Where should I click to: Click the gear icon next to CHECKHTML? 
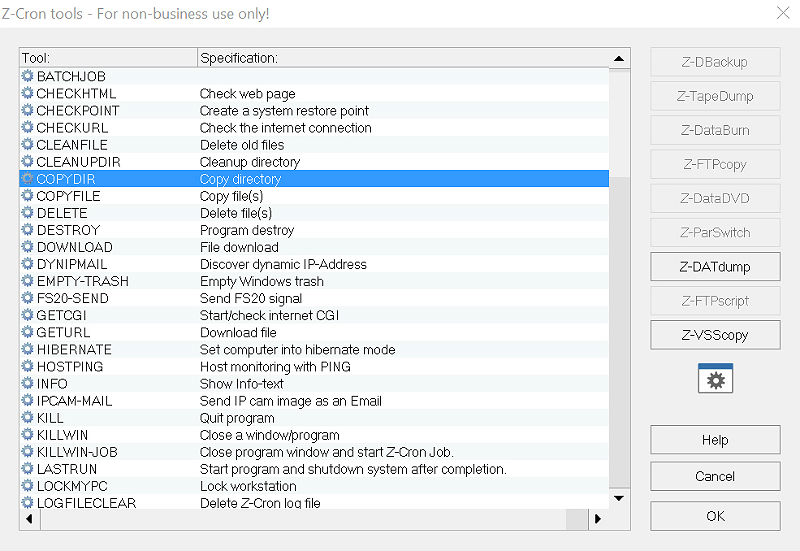(x=28, y=93)
